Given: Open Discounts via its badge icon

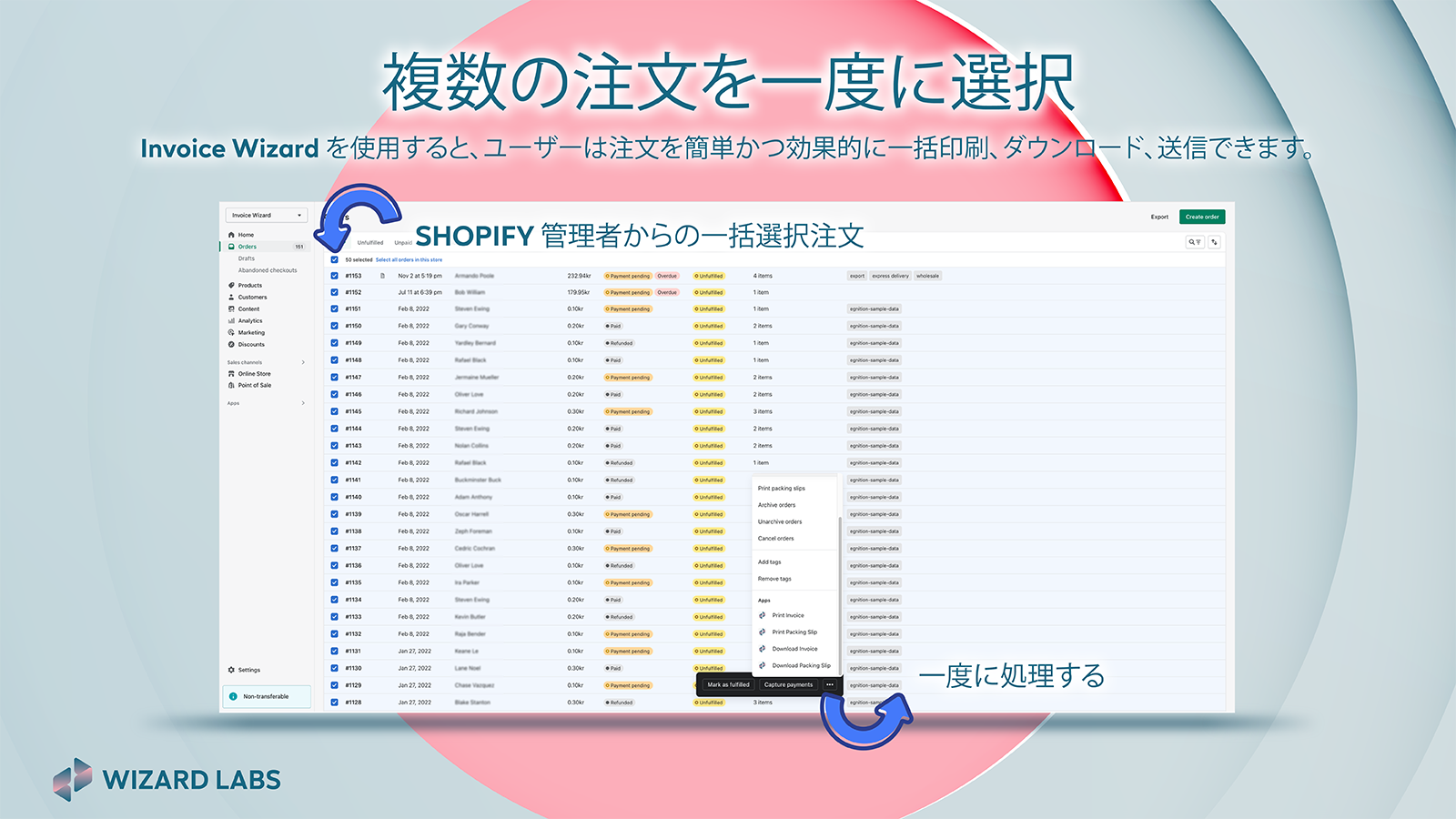Looking at the screenshot, I should pyautogui.click(x=231, y=345).
